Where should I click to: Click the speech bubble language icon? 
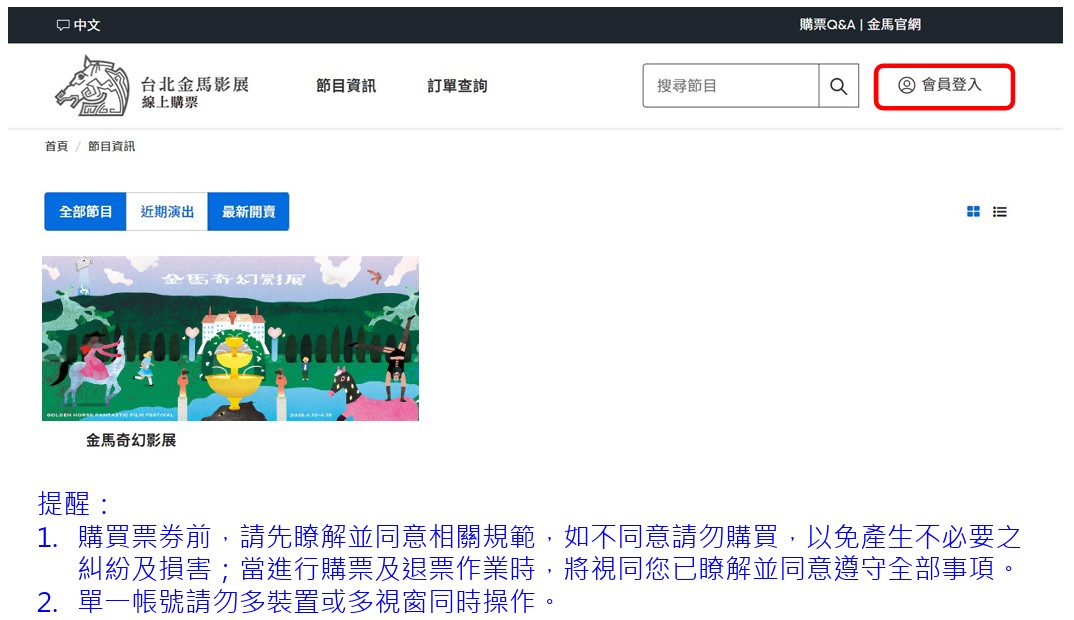pyautogui.click(x=63, y=25)
